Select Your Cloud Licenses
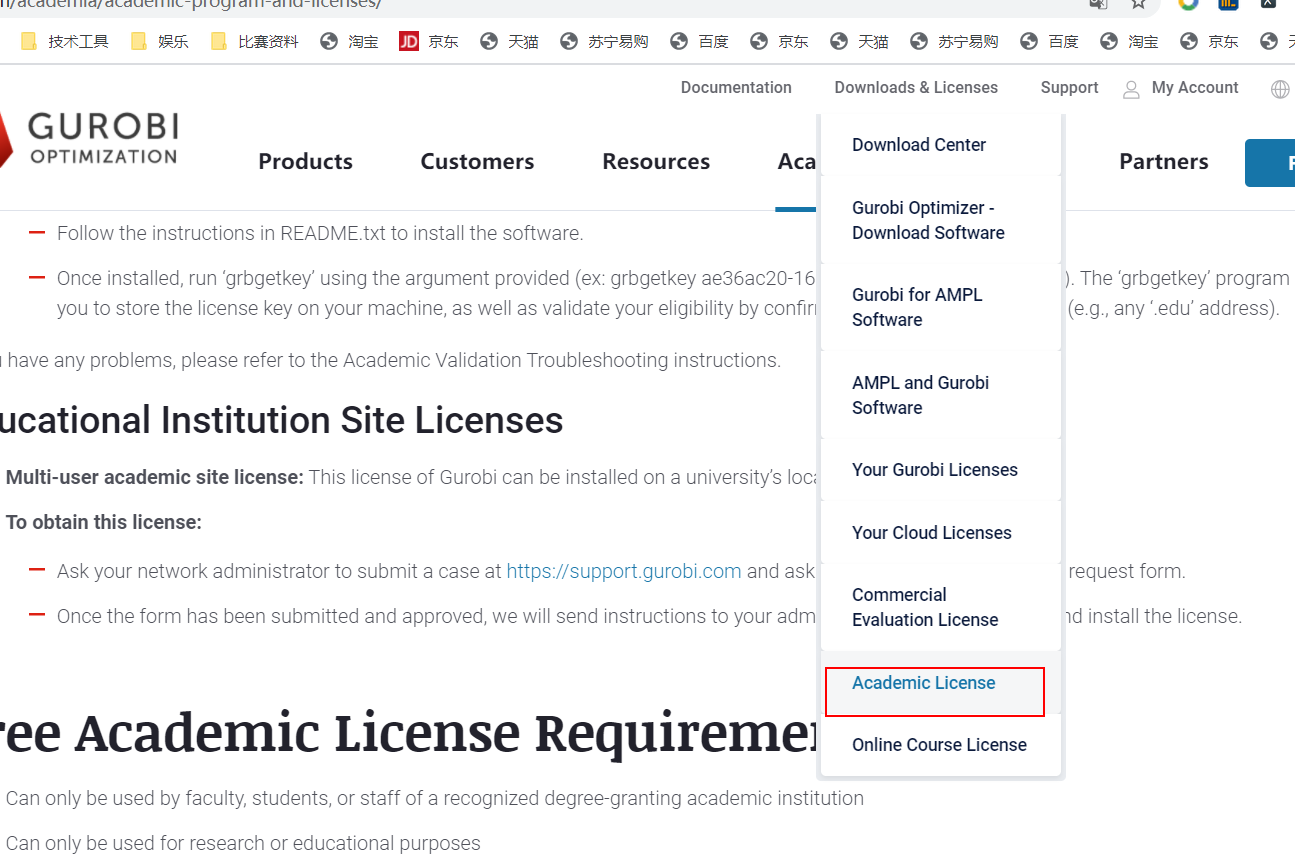The image size is (1295, 856). click(940, 532)
